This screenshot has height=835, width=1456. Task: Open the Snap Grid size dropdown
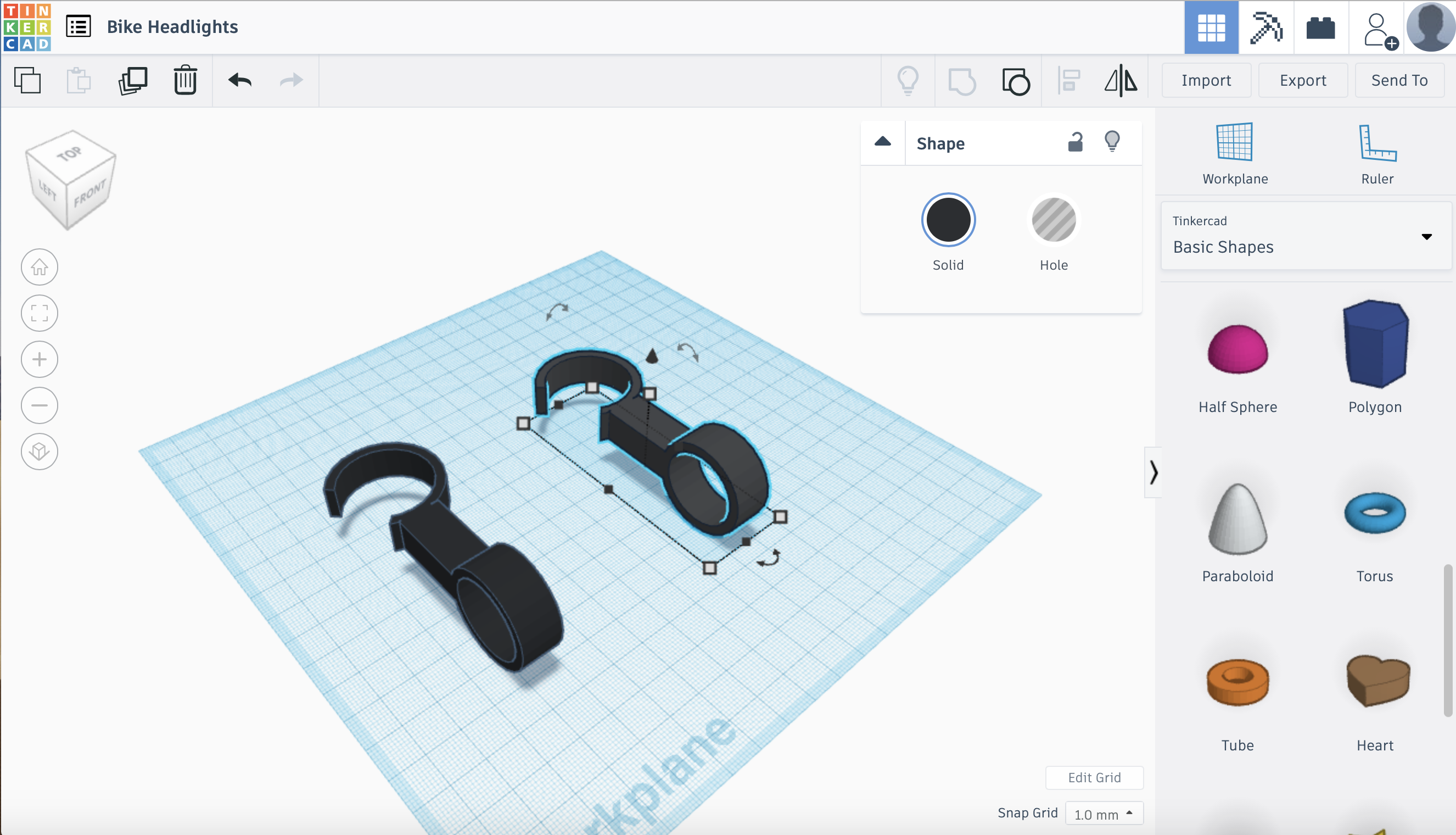(1104, 813)
